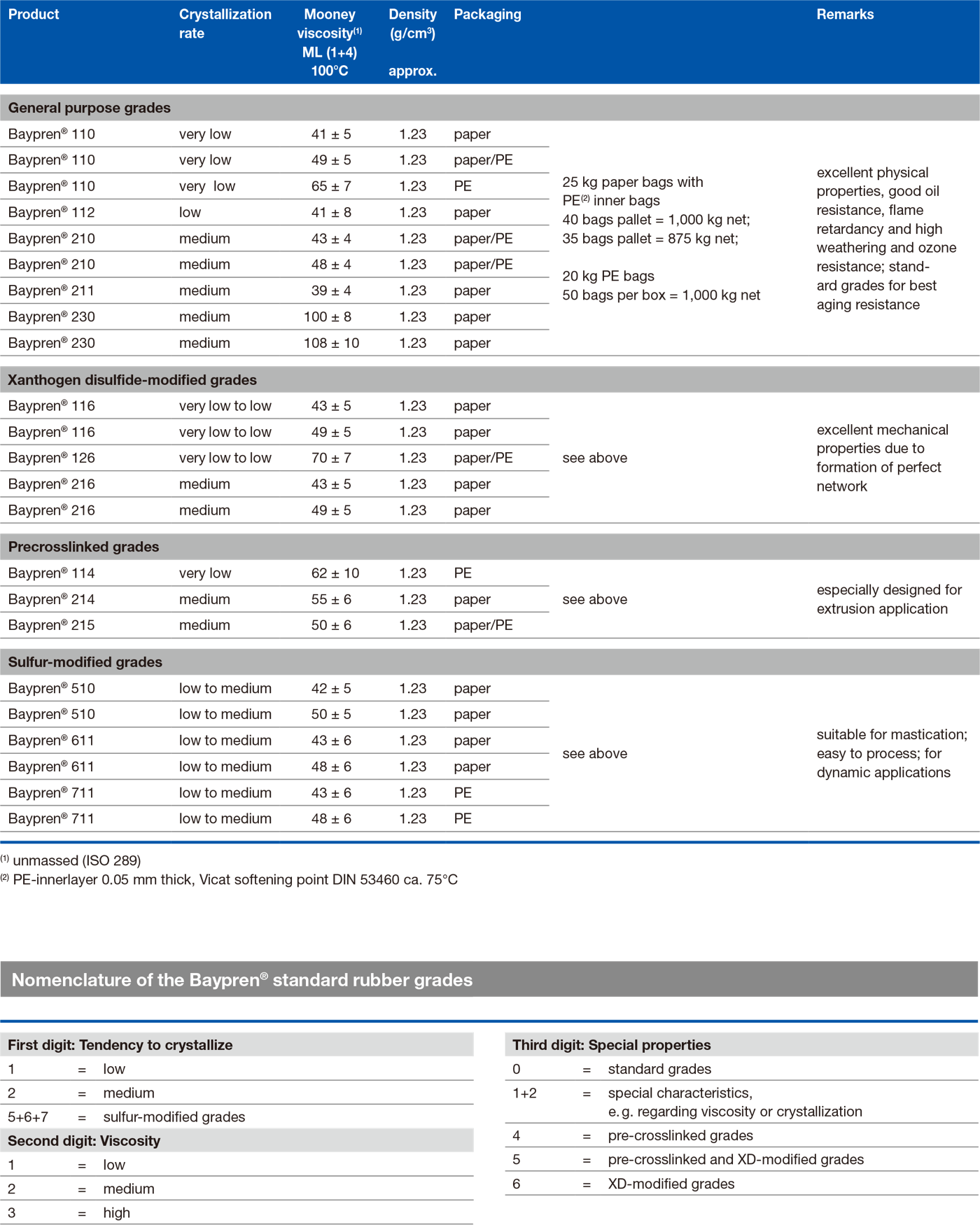Click 'Third digit: Special properties' heading

612,1045
